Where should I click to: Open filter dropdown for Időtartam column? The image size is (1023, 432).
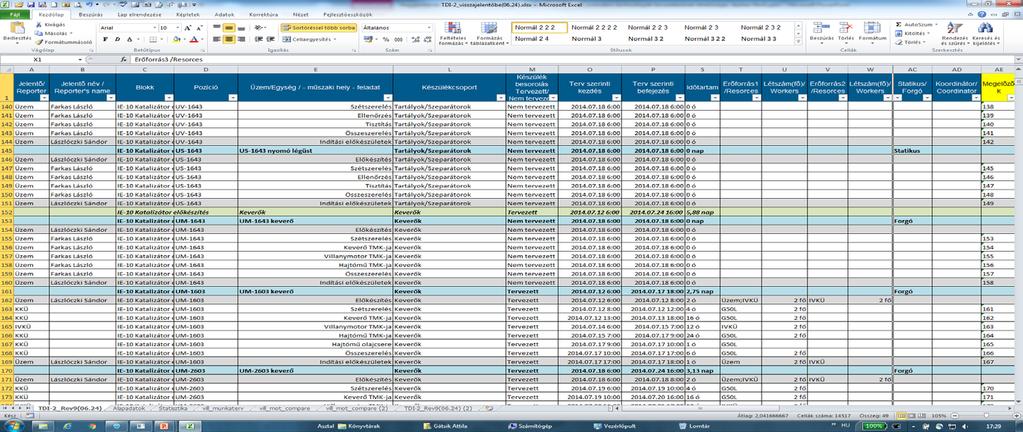tap(714, 98)
